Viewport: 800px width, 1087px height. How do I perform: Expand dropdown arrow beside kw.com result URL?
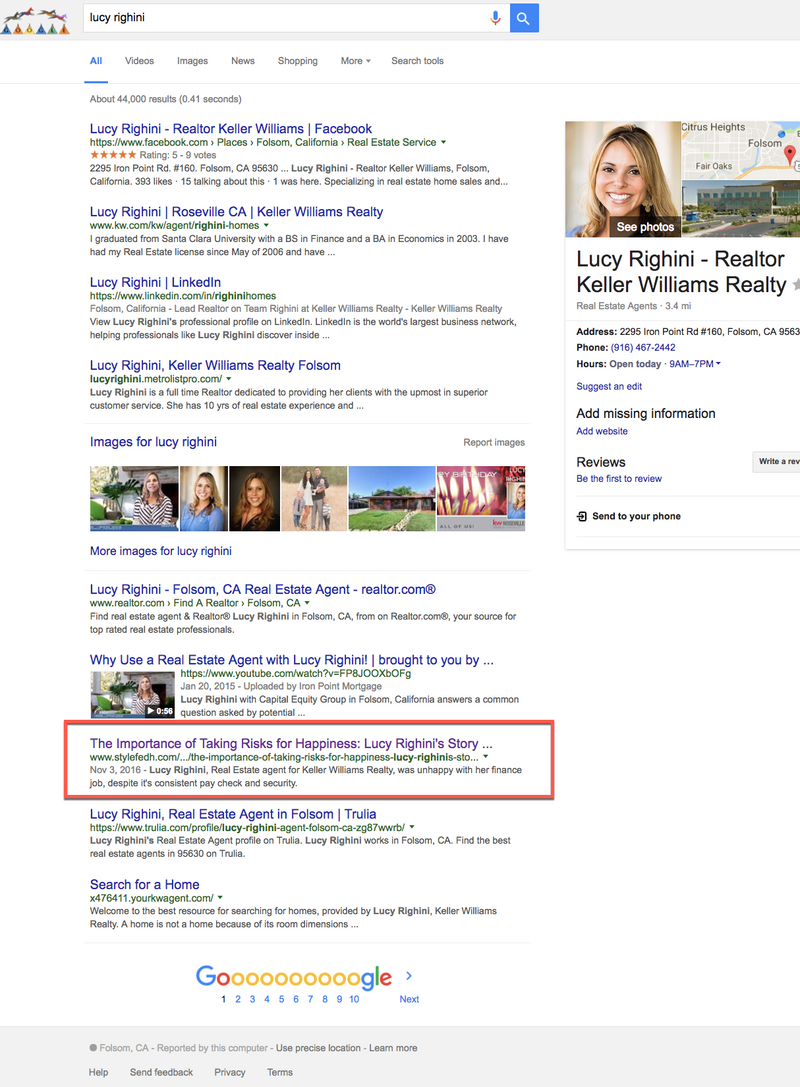[x=266, y=225]
